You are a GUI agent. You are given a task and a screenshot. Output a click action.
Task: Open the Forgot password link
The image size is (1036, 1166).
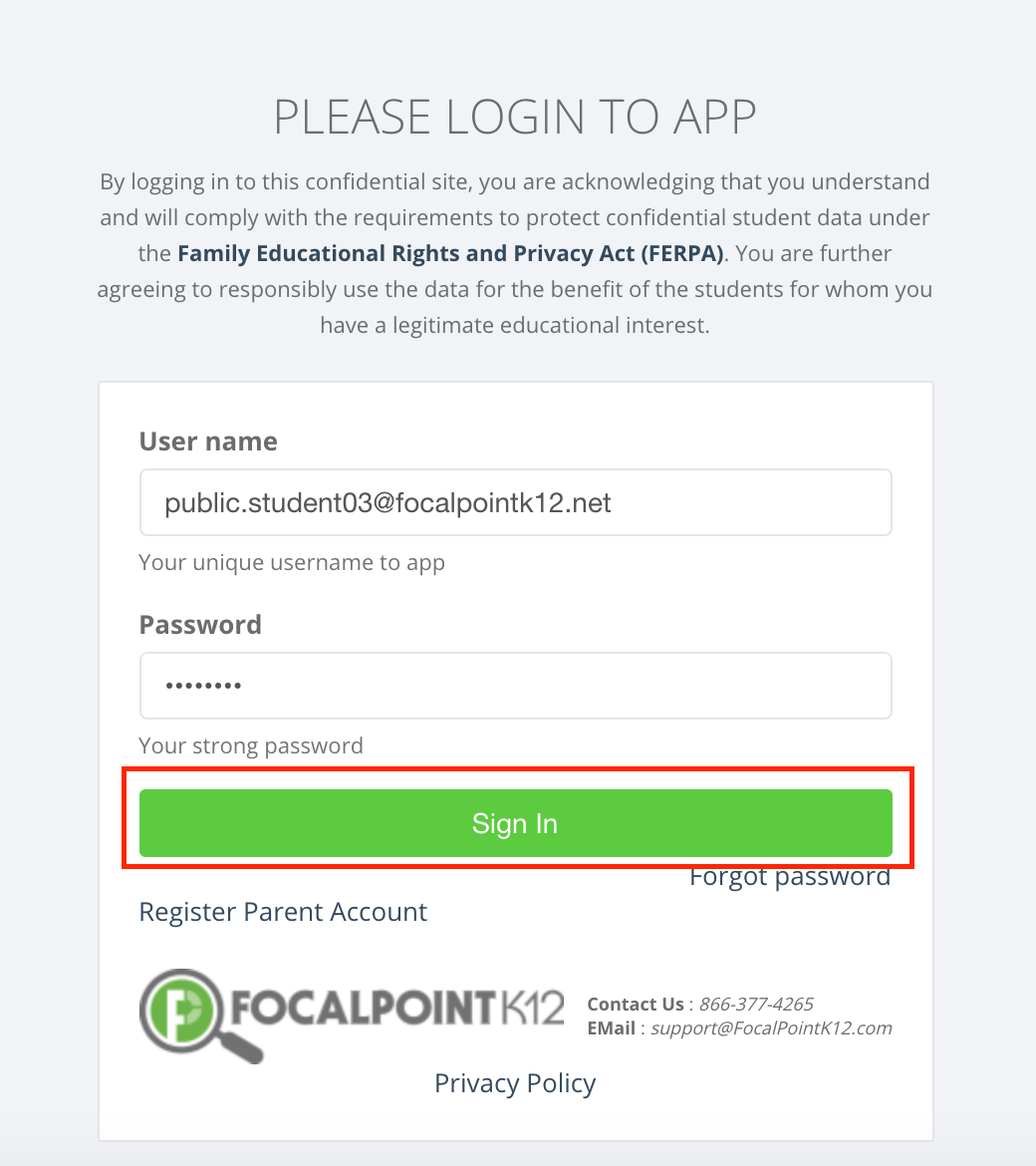(x=789, y=877)
